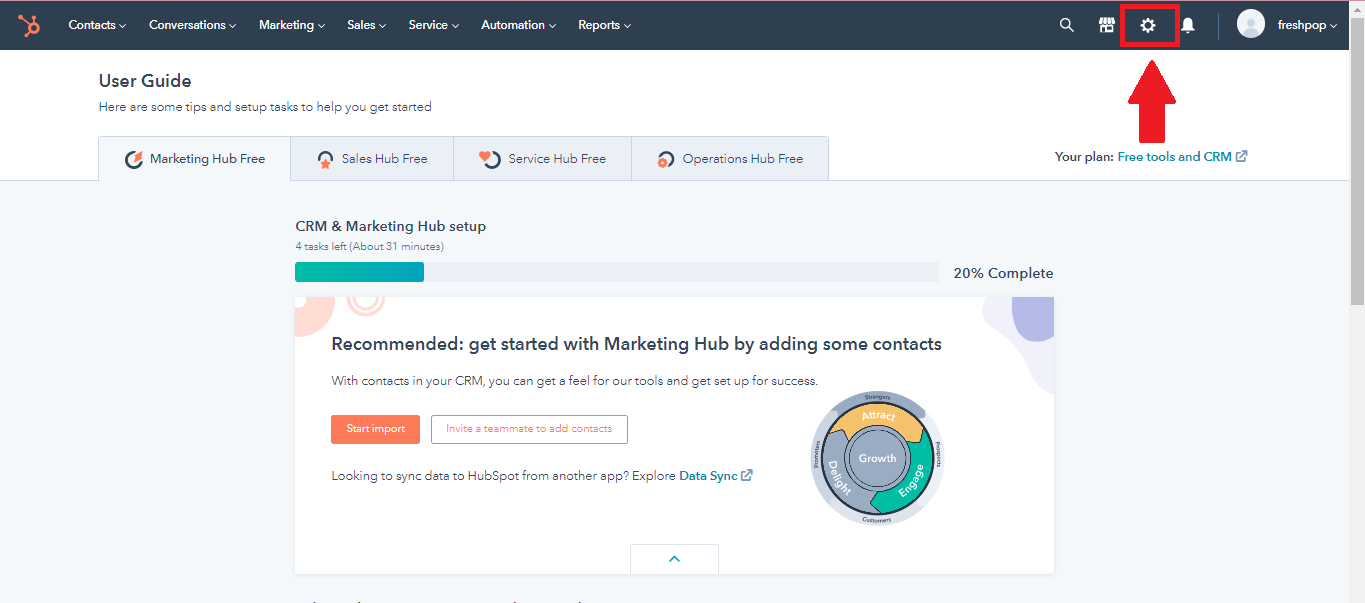Open the Free tools and CRM plan link
Image resolution: width=1365 pixels, height=603 pixels.
pos(1174,157)
